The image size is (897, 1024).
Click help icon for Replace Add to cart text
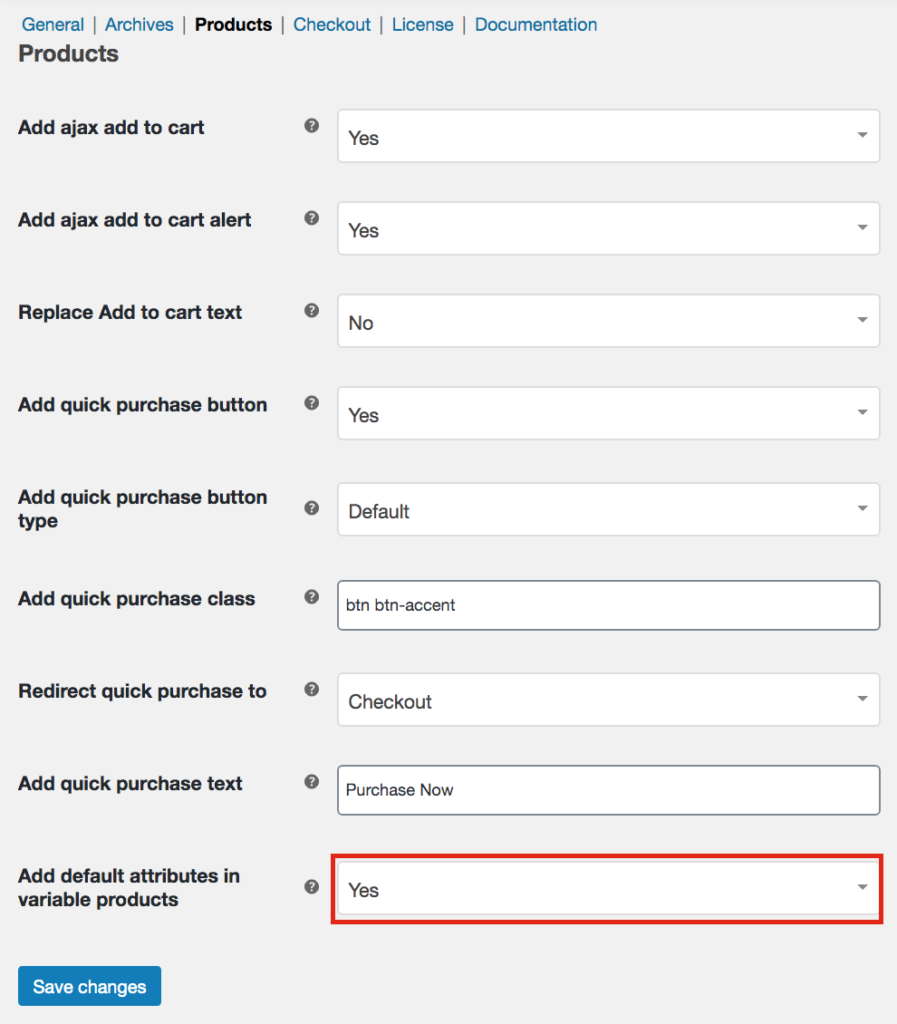tap(311, 310)
